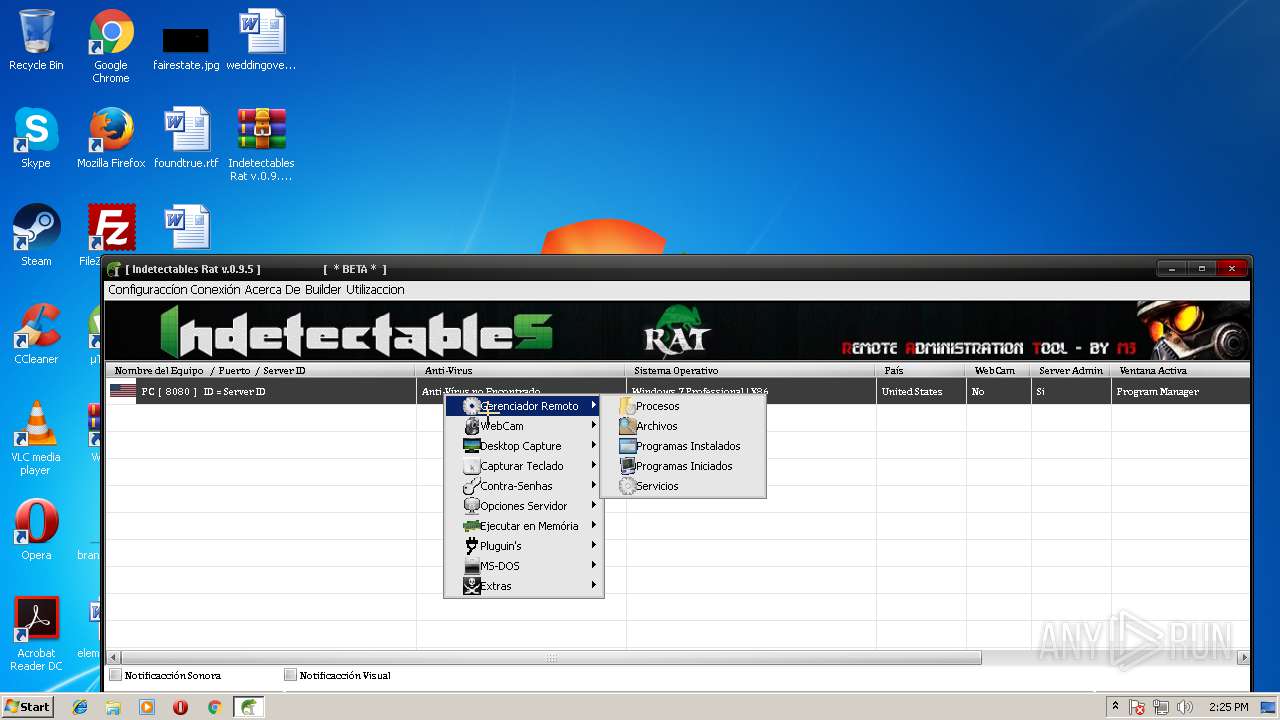Expand the MS-DOS submenu arrow
Image resolution: width=1280 pixels, height=720 pixels.
[x=594, y=566]
